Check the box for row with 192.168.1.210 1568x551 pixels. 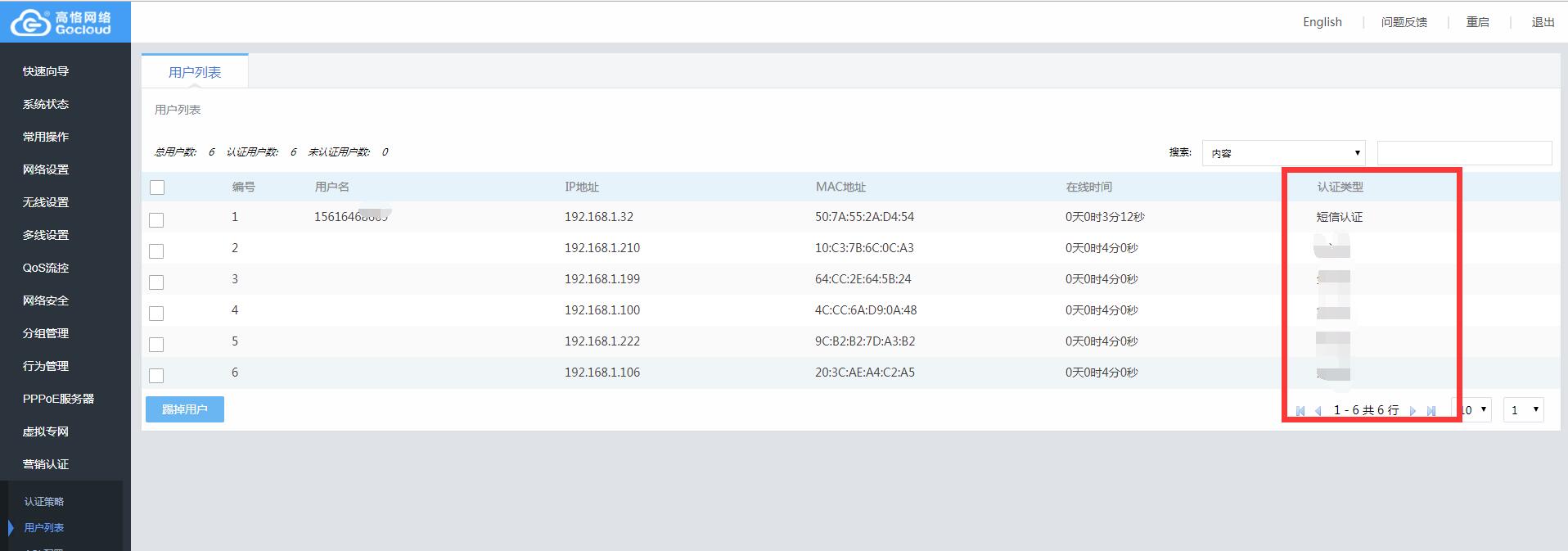pos(156,251)
